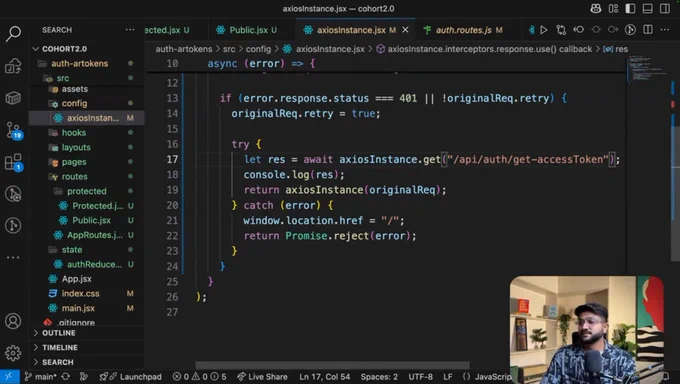
Task: Open the Search view in activity bar
Action: point(13,33)
